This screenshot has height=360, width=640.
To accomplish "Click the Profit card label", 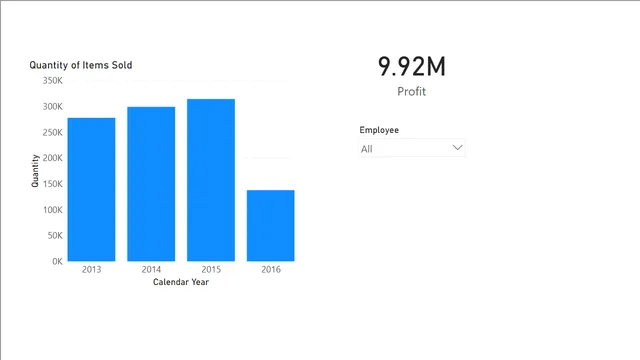I will 411,91.
